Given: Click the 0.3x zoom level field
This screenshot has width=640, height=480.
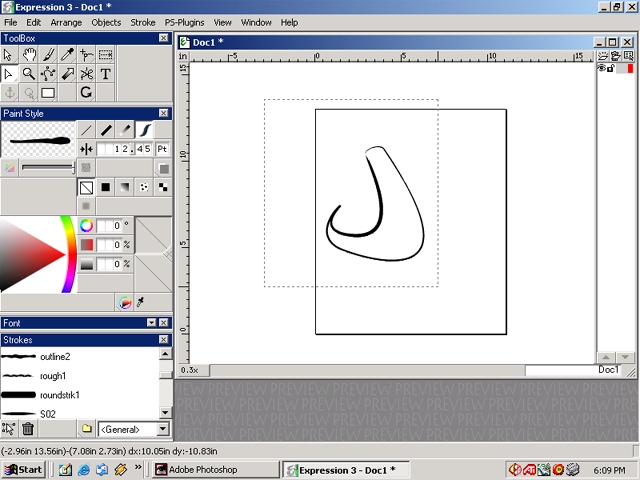Looking at the screenshot, I should click(x=194, y=370).
